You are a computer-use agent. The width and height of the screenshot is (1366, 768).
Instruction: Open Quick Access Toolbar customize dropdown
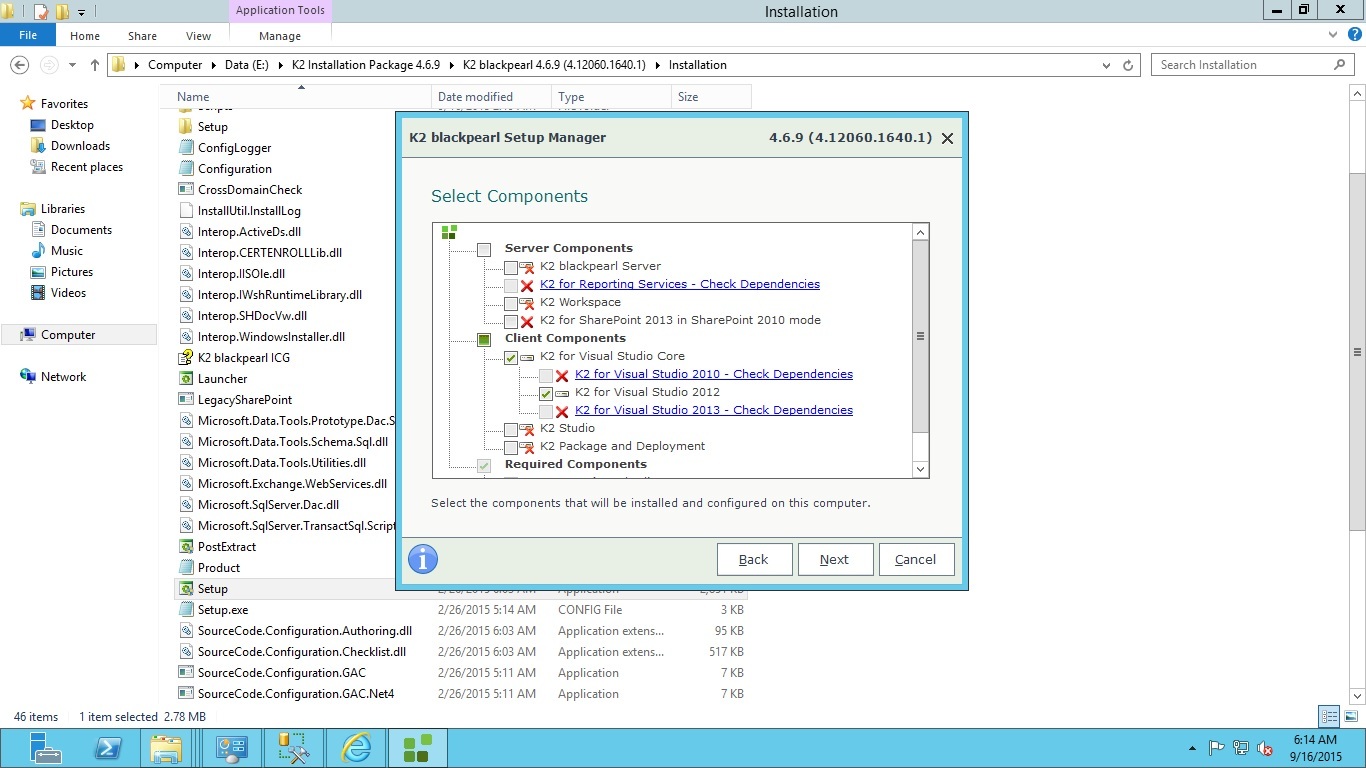(82, 12)
